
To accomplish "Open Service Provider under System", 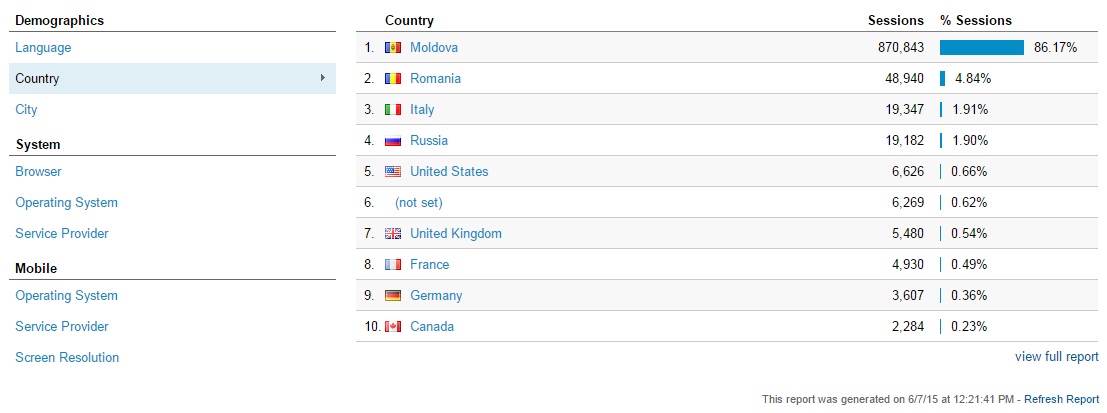I will 62,234.
